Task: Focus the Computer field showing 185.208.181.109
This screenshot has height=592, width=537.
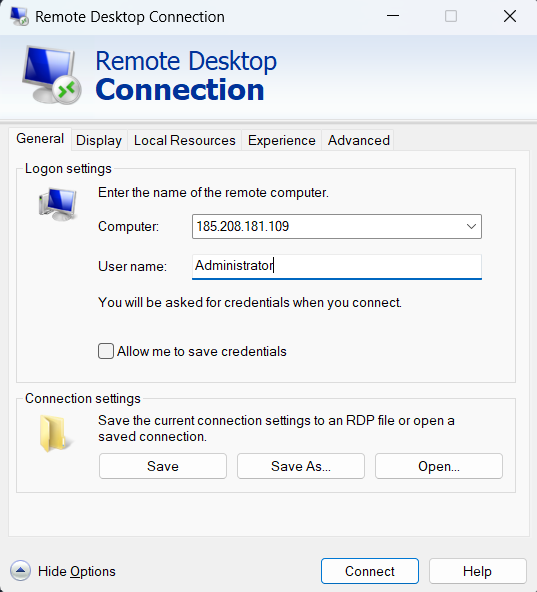Action: click(337, 227)
